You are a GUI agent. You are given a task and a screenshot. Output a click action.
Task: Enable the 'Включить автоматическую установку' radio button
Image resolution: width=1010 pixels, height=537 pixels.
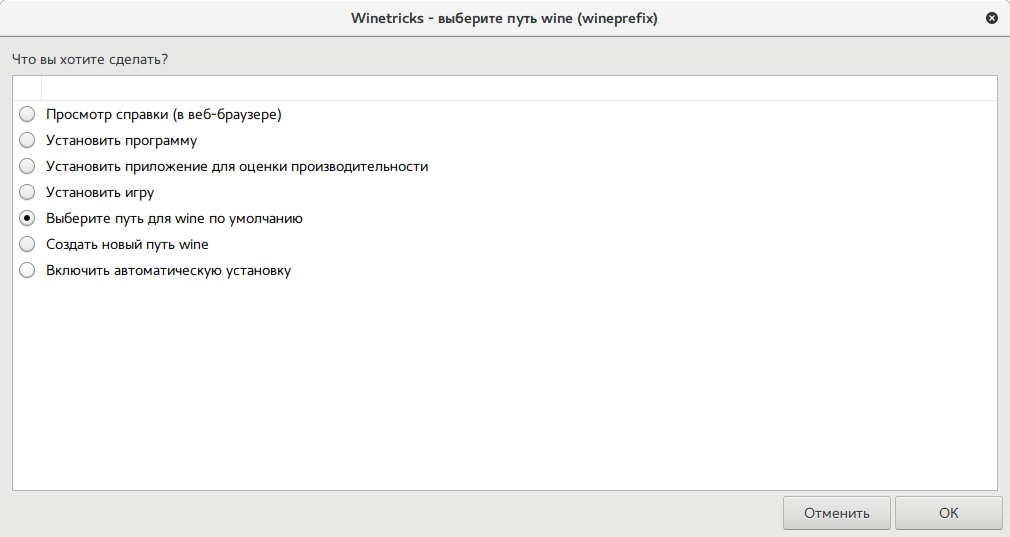(x=27, y=270)
